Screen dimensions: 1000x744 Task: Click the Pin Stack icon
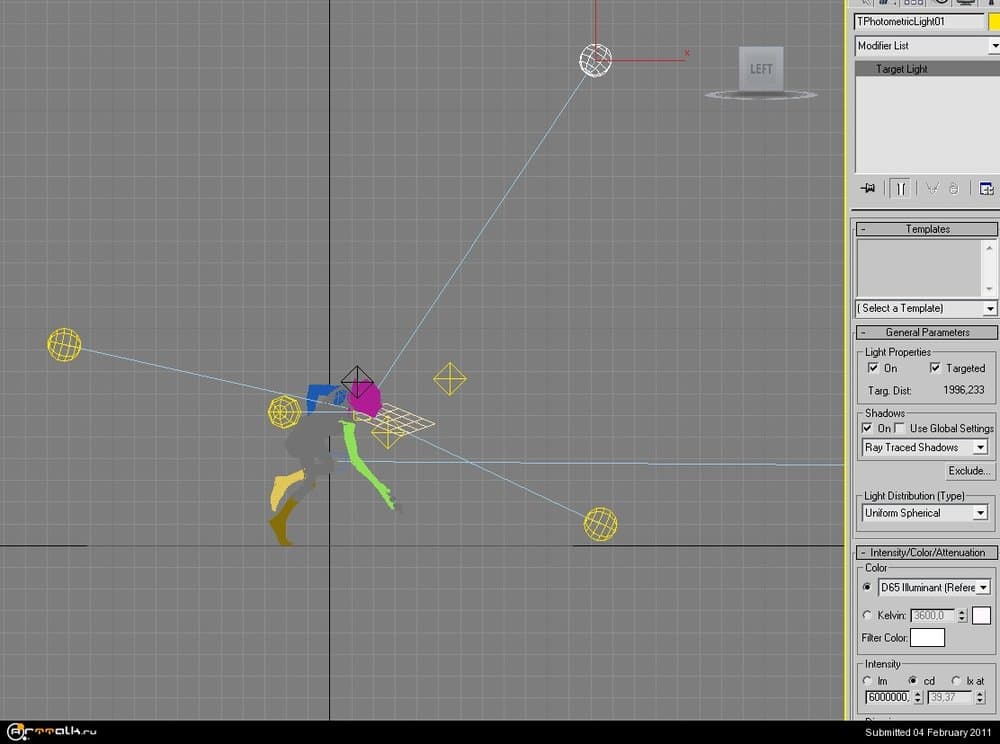coord(868,188)
